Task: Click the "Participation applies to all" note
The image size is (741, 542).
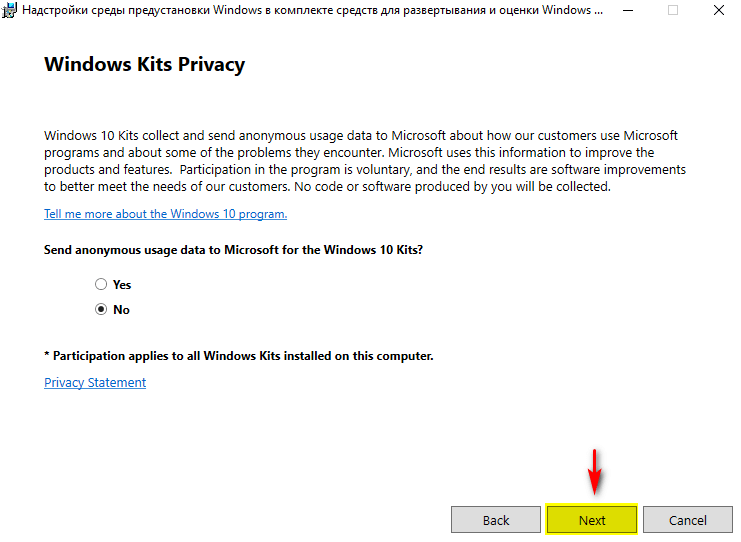Action: pyautogui.click(x=238, y=356)
